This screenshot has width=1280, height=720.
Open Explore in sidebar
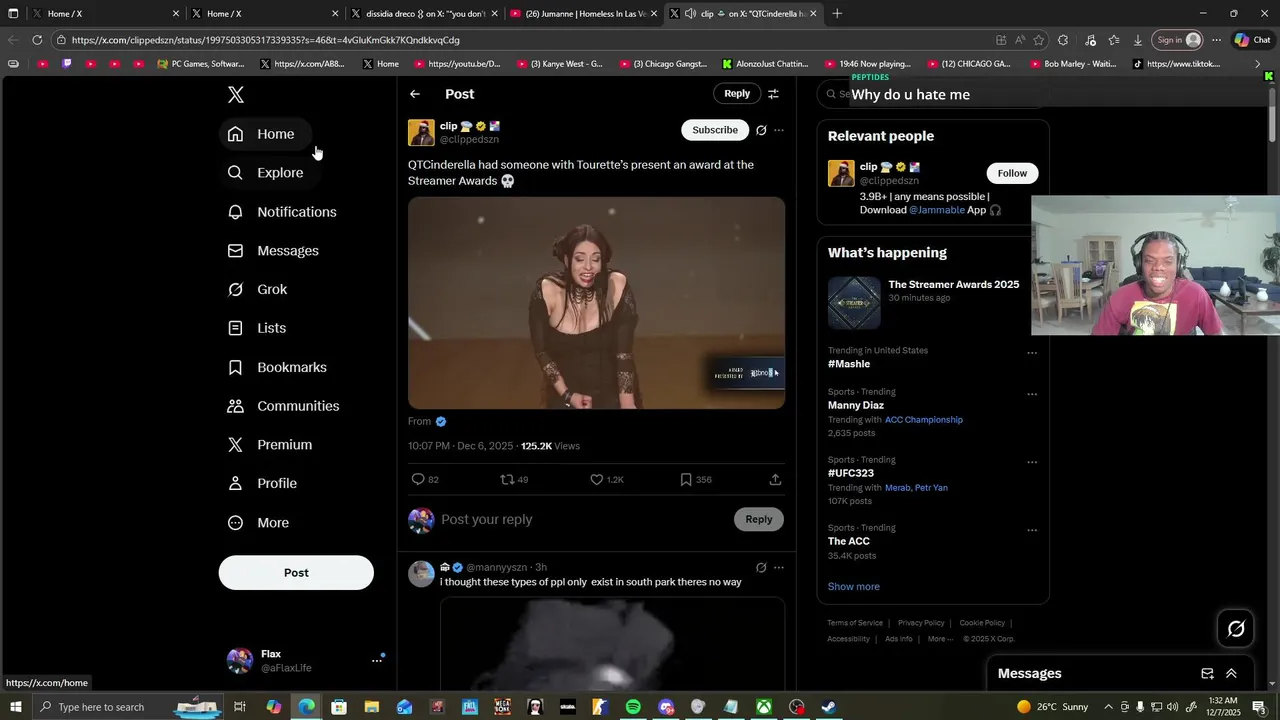(x=265, y=173)
